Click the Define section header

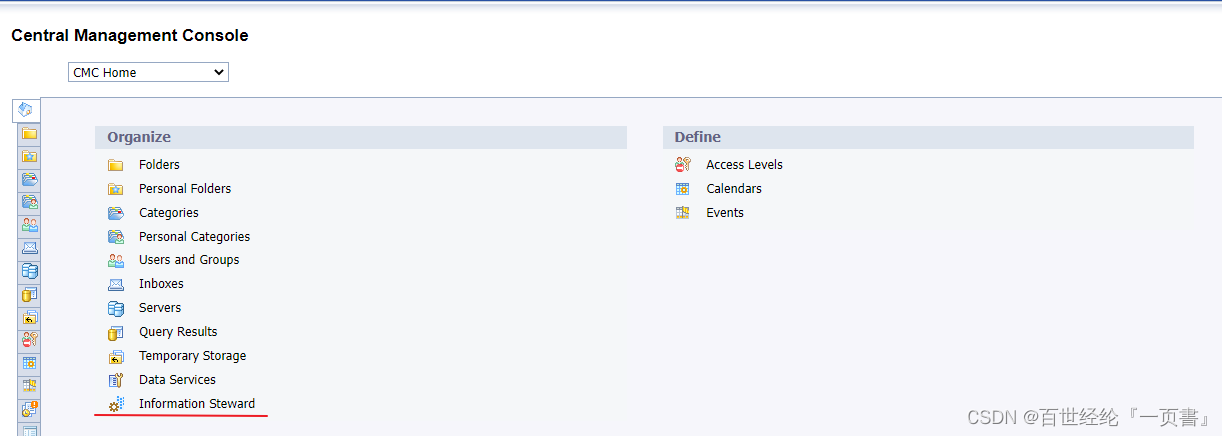pyautogui.click(x=928, y=137)
